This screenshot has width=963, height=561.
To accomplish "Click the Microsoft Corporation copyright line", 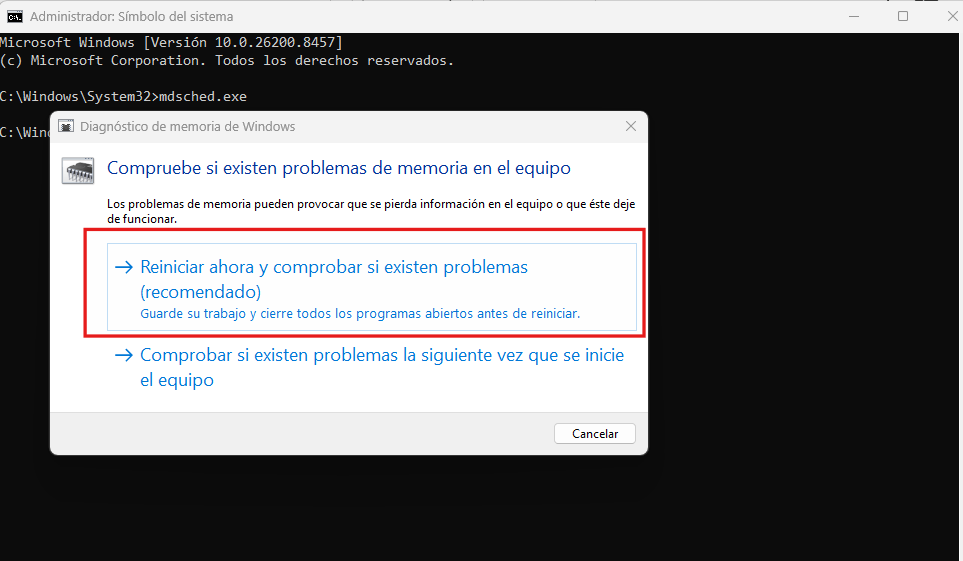I will (x=227, y=60).
